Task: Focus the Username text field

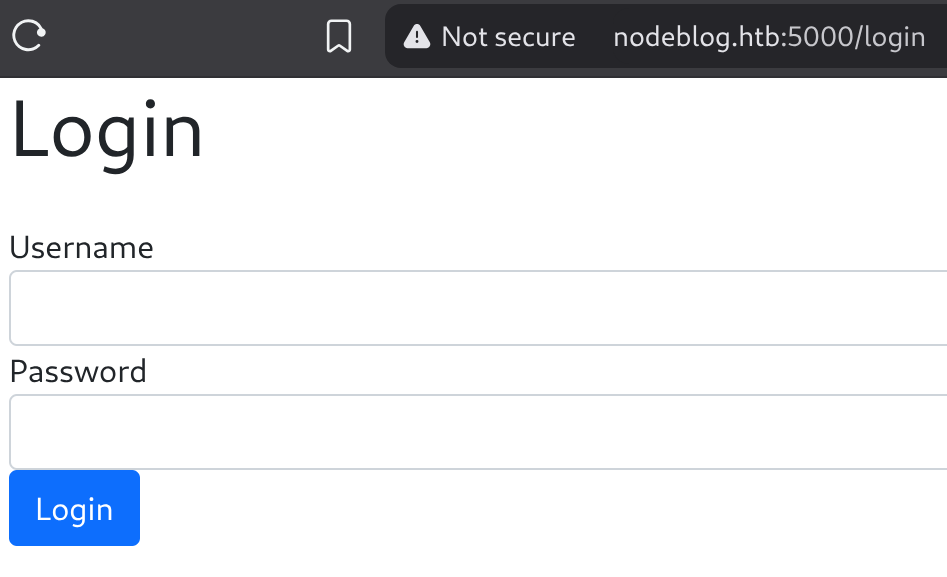Action: pos(478,308)
